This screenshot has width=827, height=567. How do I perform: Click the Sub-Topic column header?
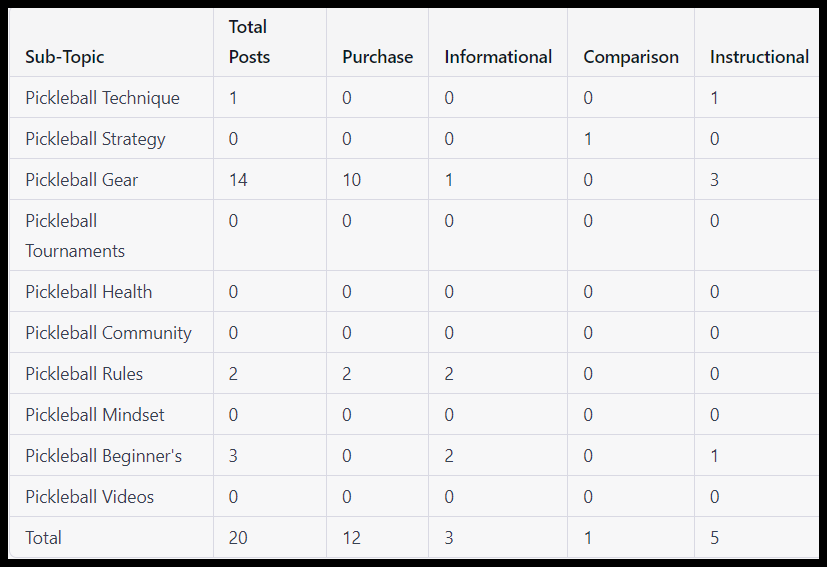[x=65, y=57]
